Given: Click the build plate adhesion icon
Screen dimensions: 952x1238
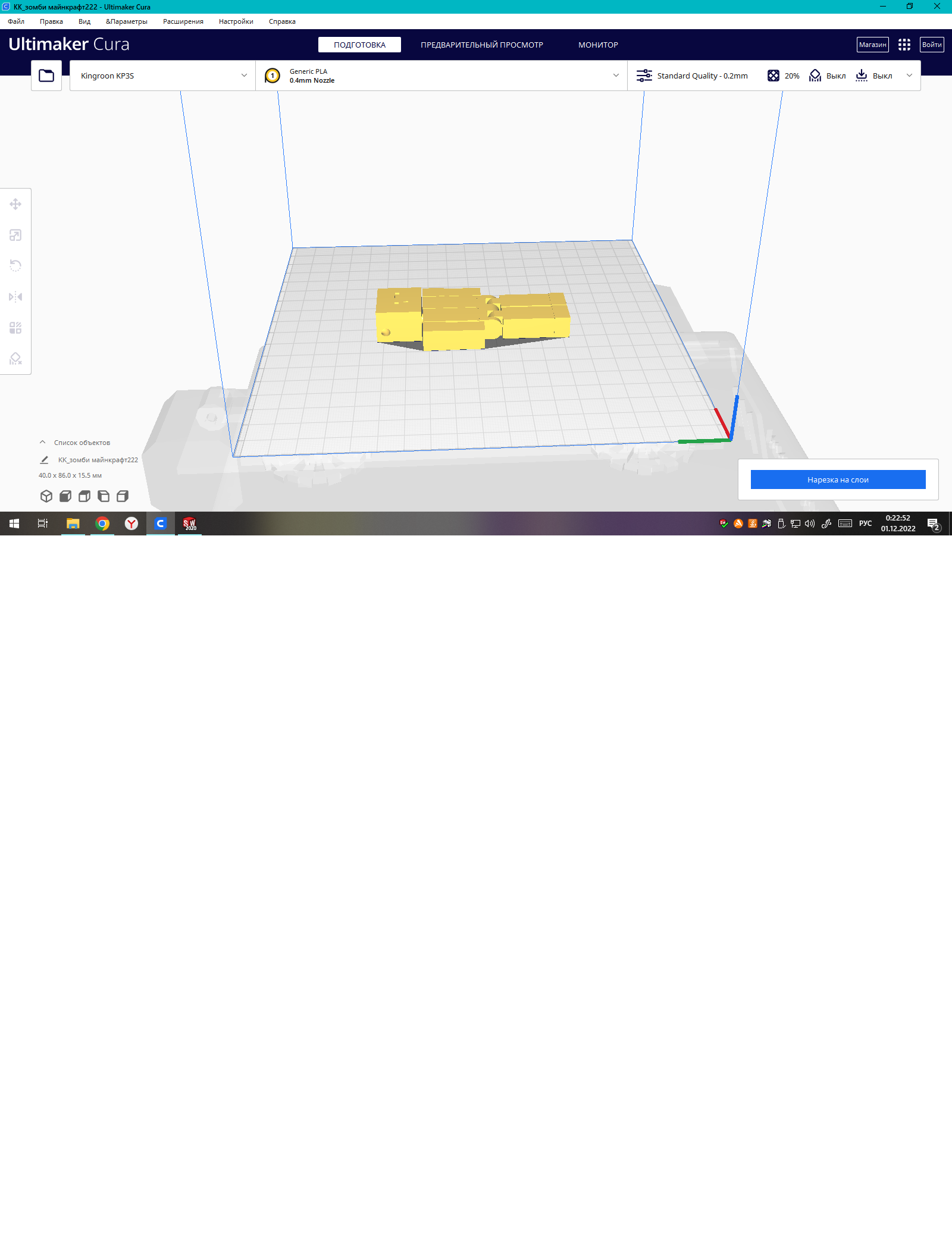Looking at the screenshot, I should pos(862,76).
